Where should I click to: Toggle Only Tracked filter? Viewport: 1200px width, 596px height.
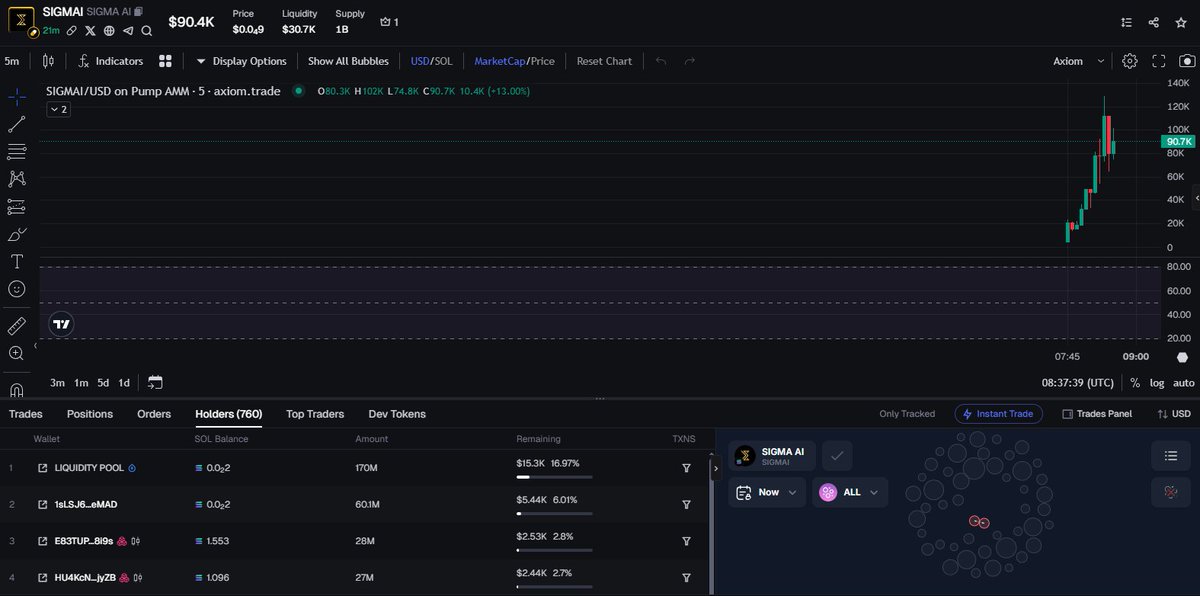[907, 414]
